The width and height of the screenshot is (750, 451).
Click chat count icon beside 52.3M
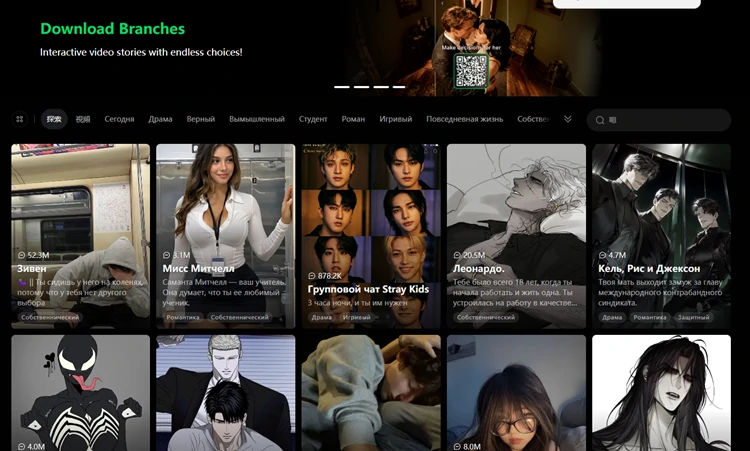(x=21, y=255)
